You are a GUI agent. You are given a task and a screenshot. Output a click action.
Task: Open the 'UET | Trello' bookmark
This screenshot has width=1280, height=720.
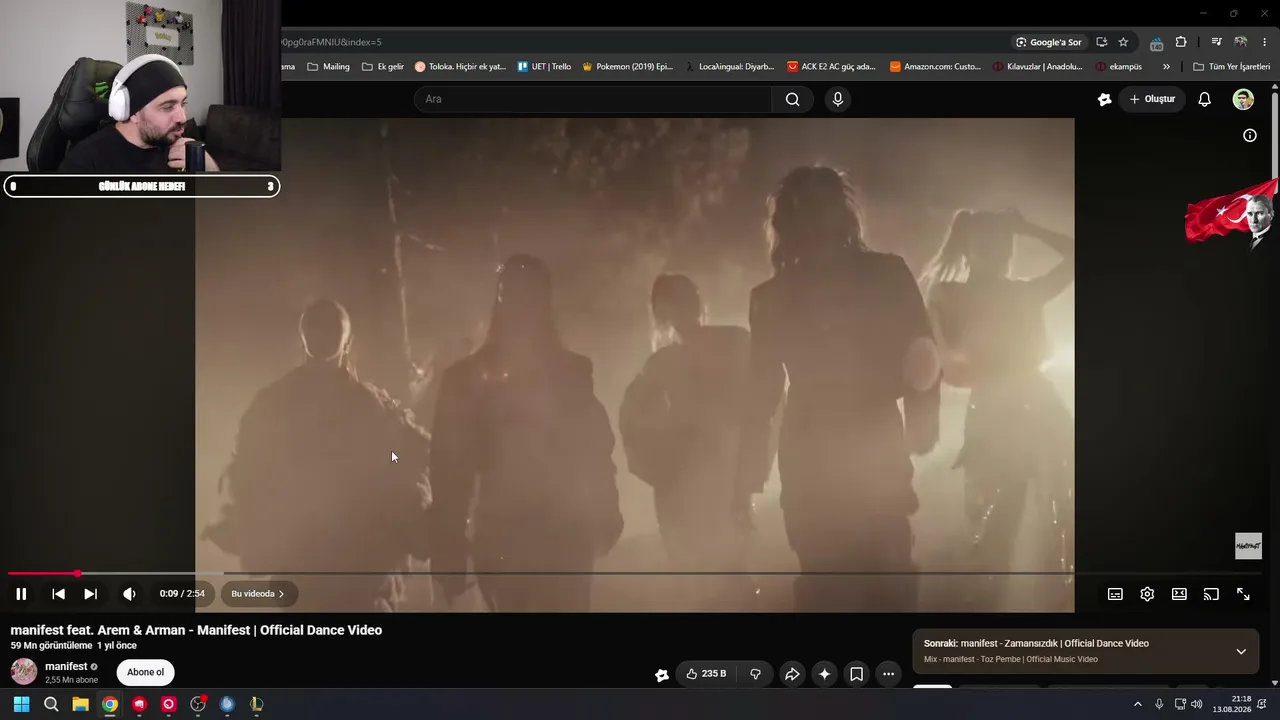(x=544, y=67)
